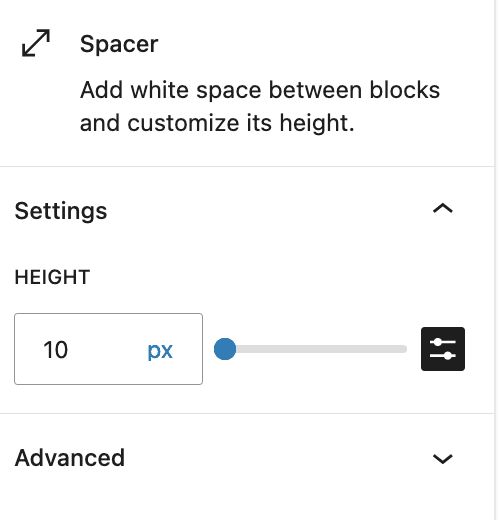Click the sidebar's right-edge scrollbar
This screenshot has width=498, height=520.
[496, 260]
